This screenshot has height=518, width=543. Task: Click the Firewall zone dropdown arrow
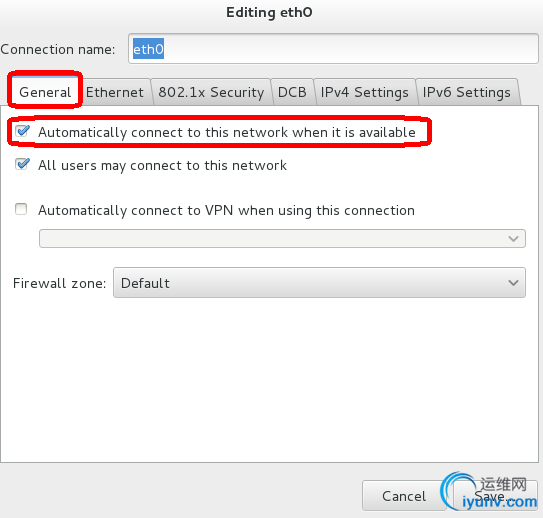click(513, 283)
